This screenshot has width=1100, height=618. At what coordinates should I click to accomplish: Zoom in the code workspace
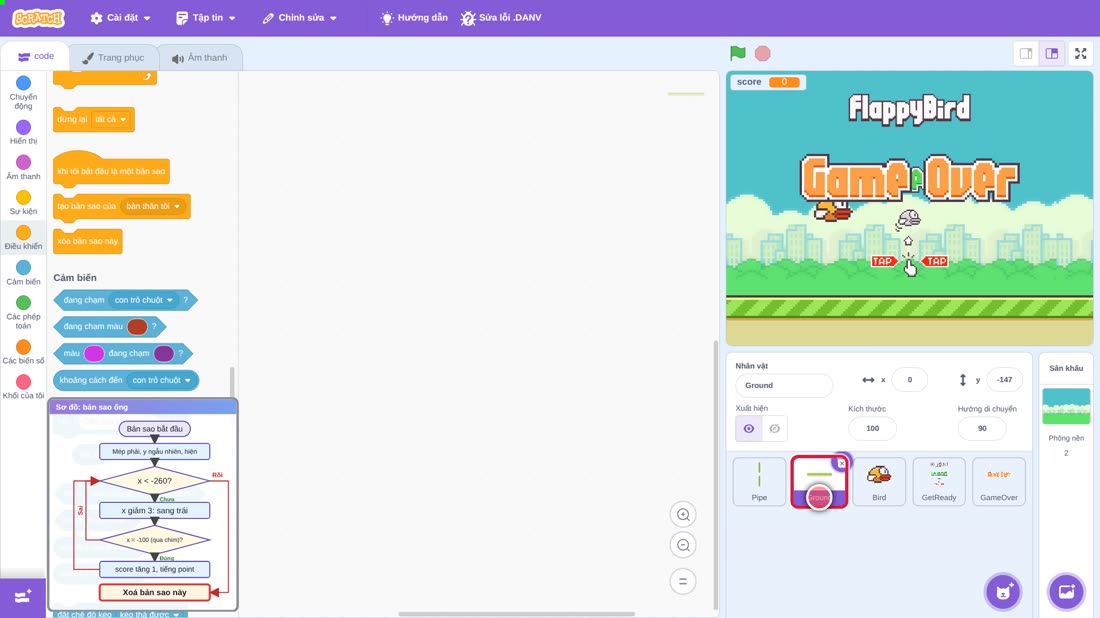click(683, 514)
